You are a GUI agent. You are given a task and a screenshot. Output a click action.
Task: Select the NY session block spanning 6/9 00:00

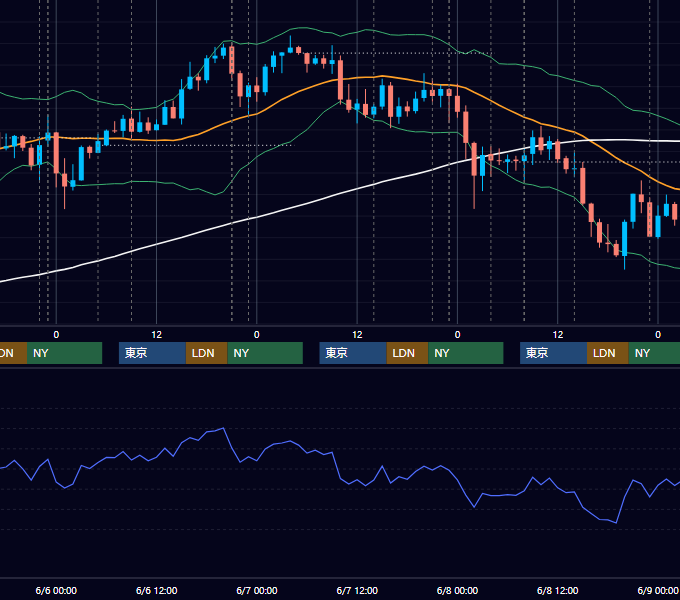coord(654,353)
